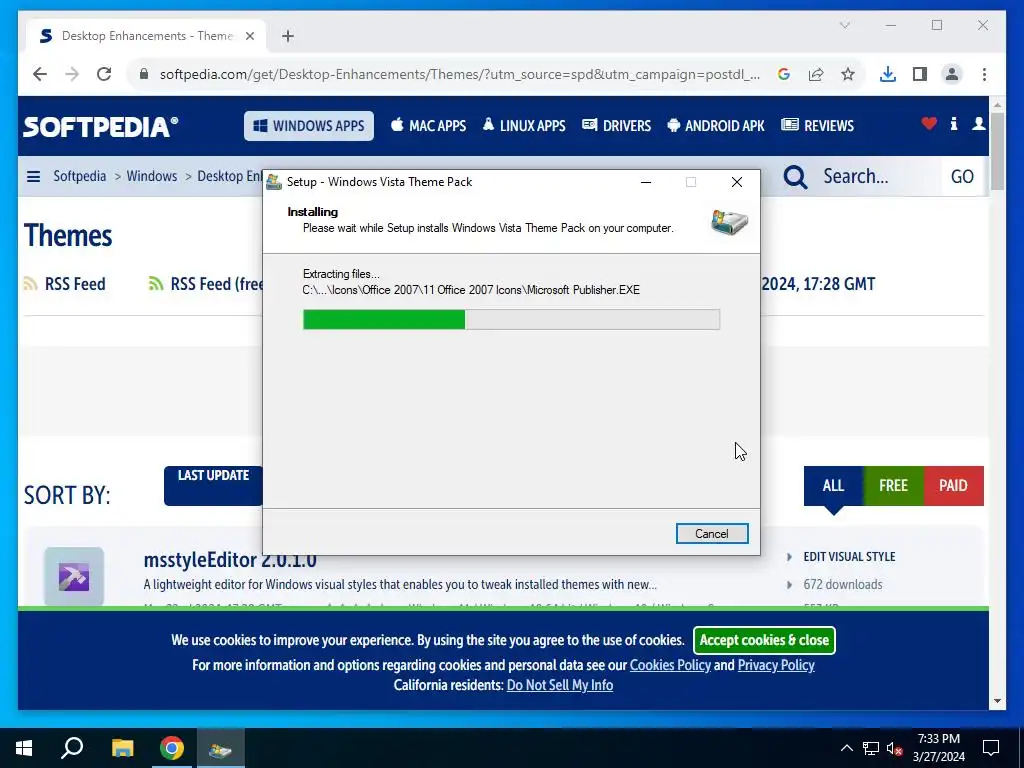Open Windows taskbar search
1024x768 pixels.
click(x=72, y=748)
